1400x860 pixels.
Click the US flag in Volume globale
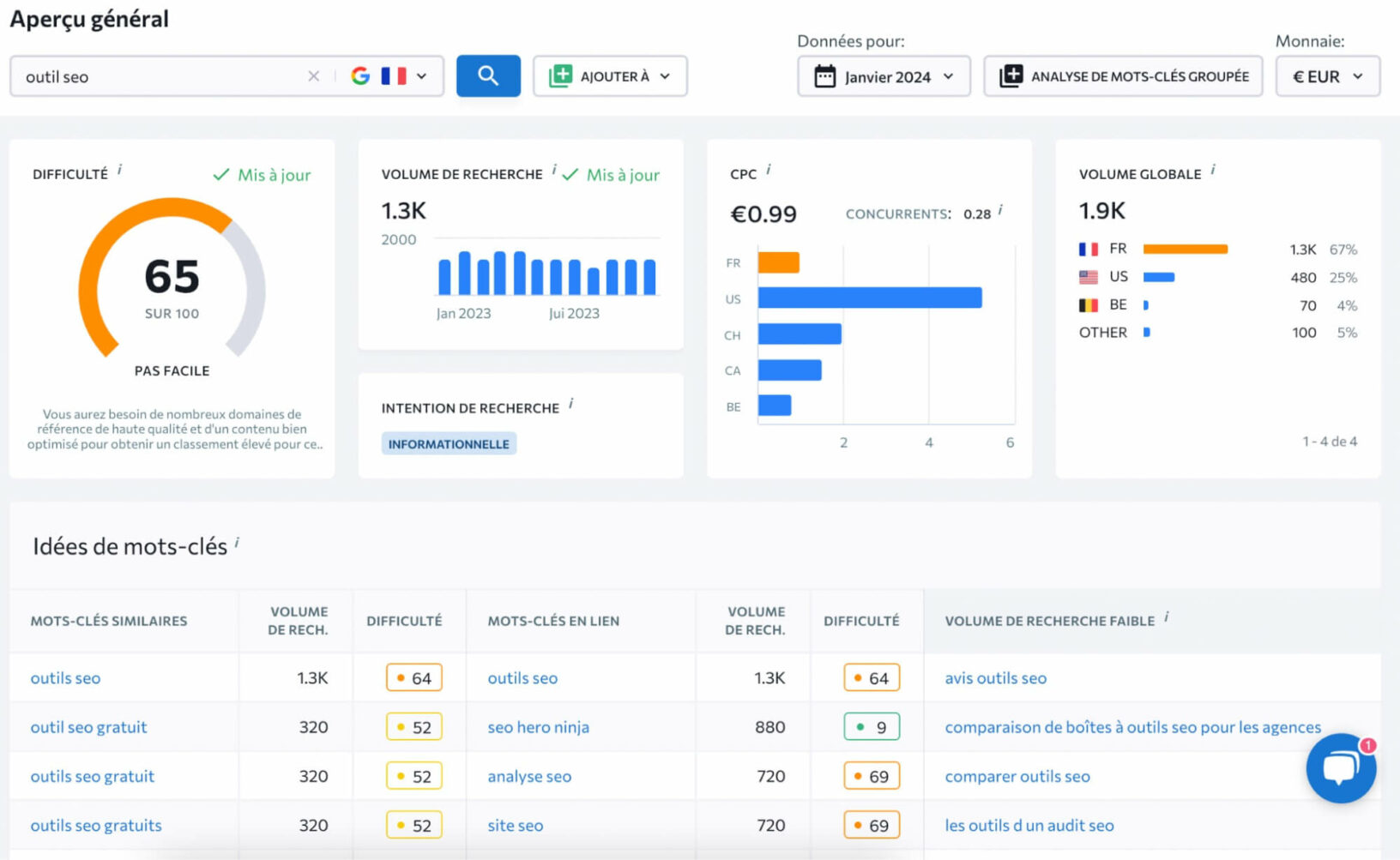[x=1089, y=277]
